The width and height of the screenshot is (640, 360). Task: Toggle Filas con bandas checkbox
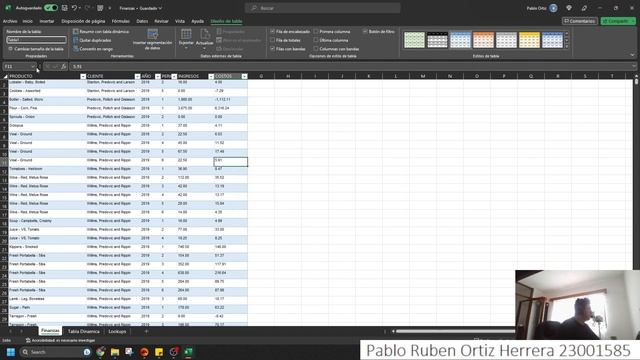point(273,49)
